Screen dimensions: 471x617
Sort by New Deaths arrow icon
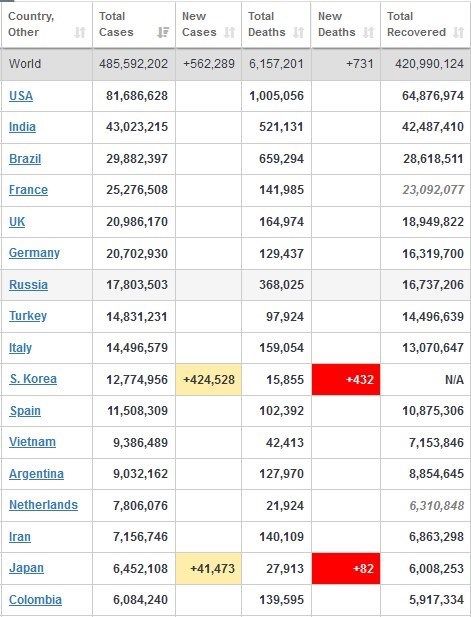pyautogui.click(x=368, y=32)
